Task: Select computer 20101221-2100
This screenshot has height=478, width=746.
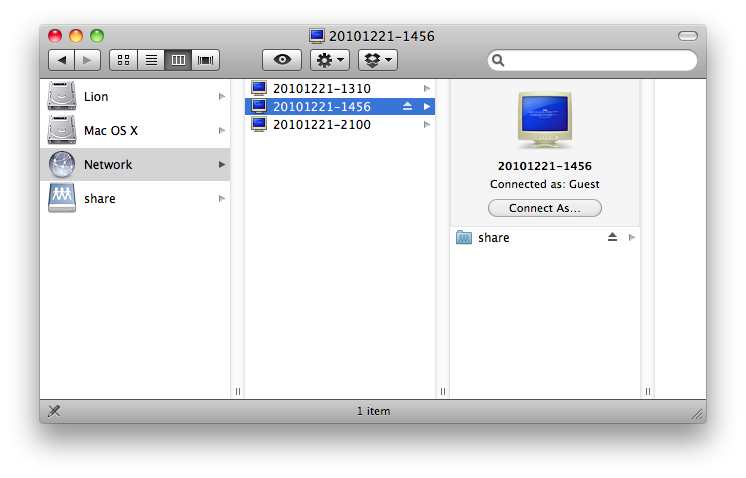Action: 340,125
